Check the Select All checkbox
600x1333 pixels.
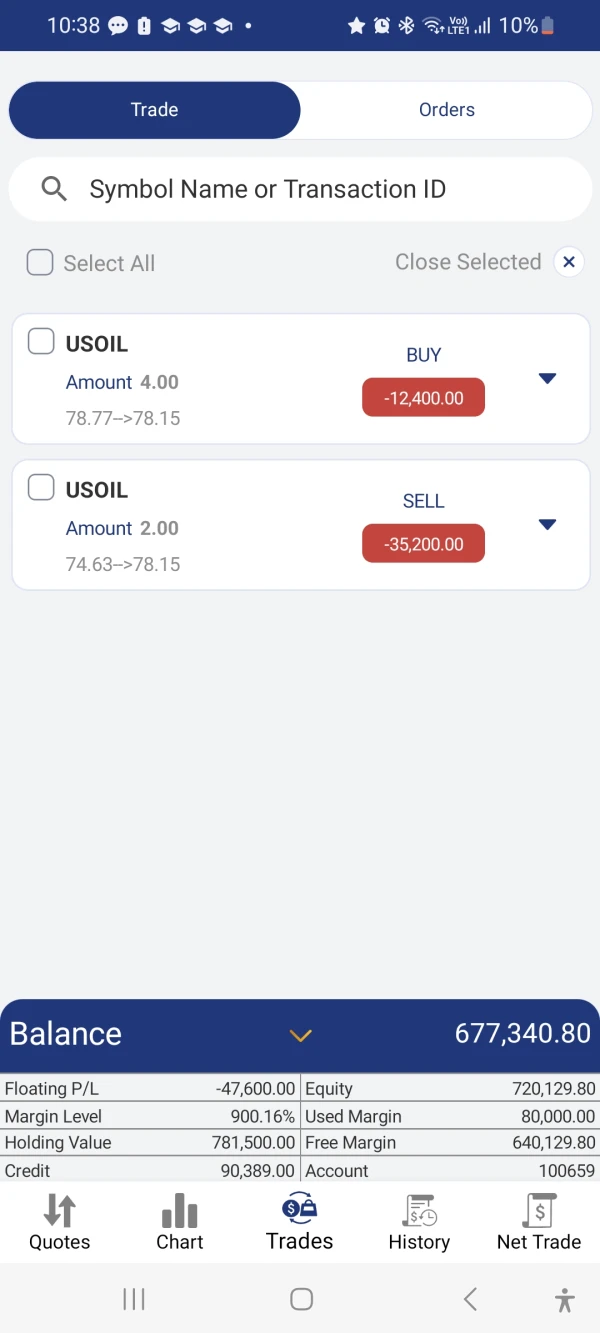(x=40, y=263)
